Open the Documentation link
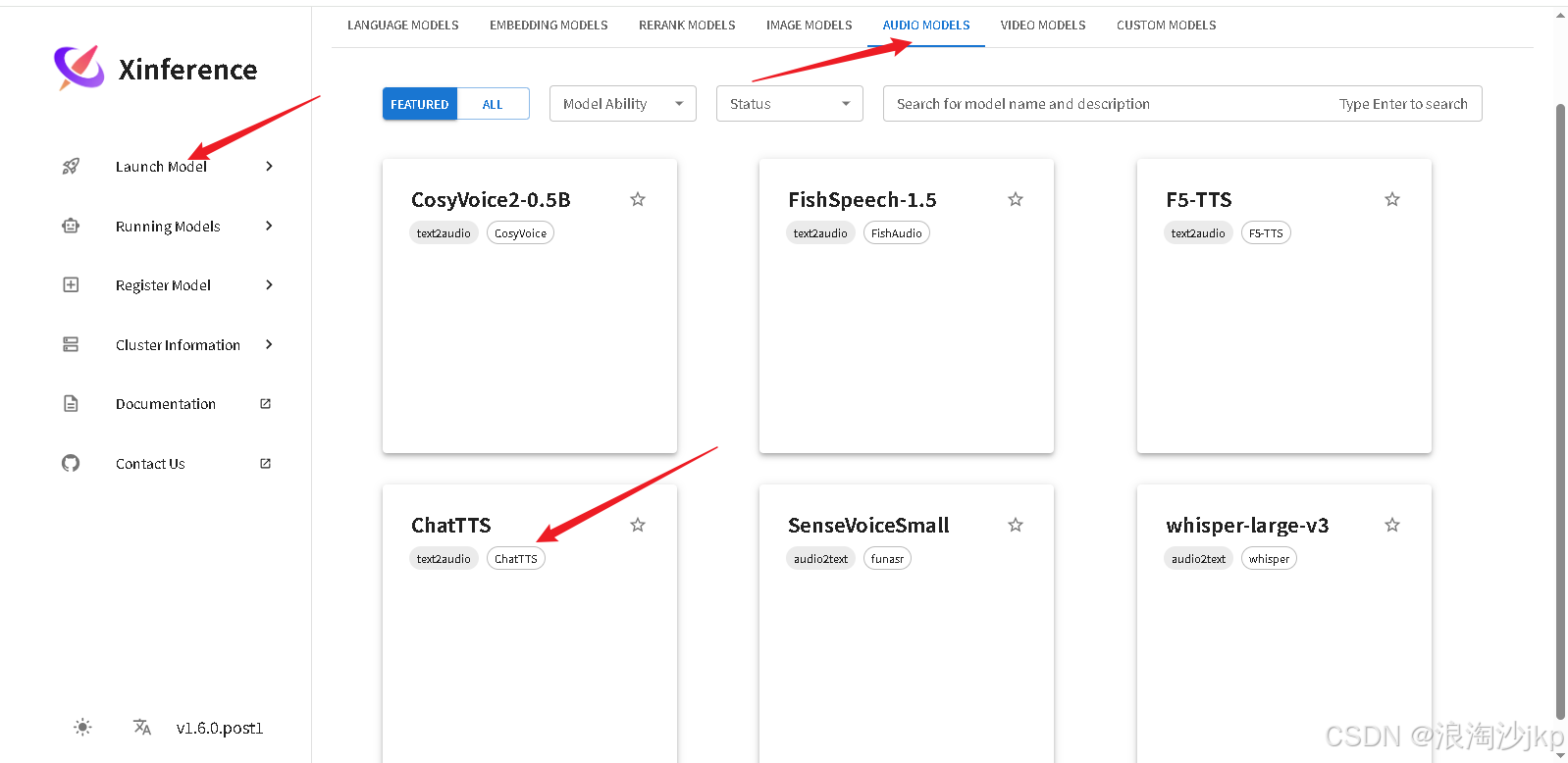This screenshot has width=1568, height=763. pyautogui.click(x=167, y=403)
